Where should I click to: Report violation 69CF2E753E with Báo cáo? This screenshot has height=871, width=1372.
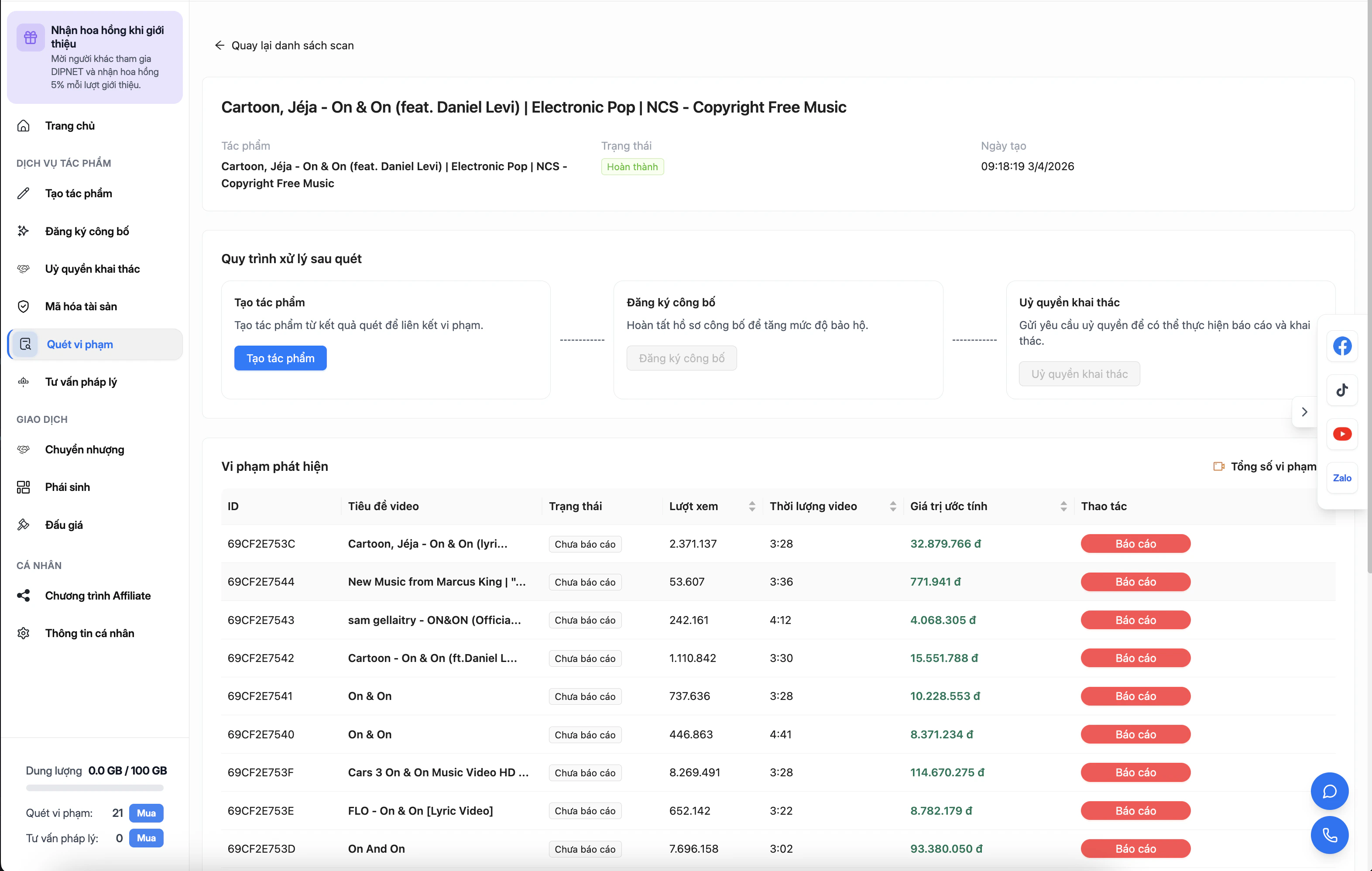click(1135, 811)
